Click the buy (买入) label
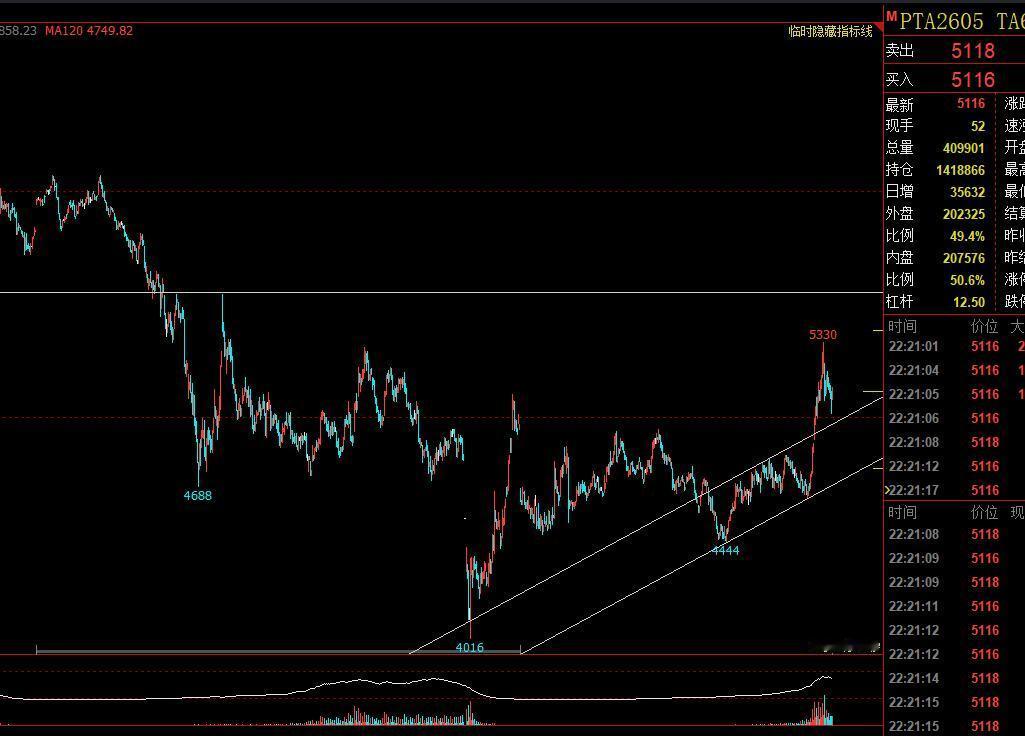 [899, 80]
